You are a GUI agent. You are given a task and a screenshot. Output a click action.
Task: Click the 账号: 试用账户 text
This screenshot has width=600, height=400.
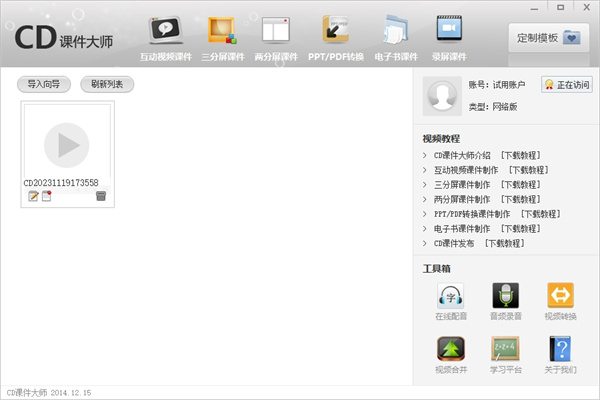[497, 85]
